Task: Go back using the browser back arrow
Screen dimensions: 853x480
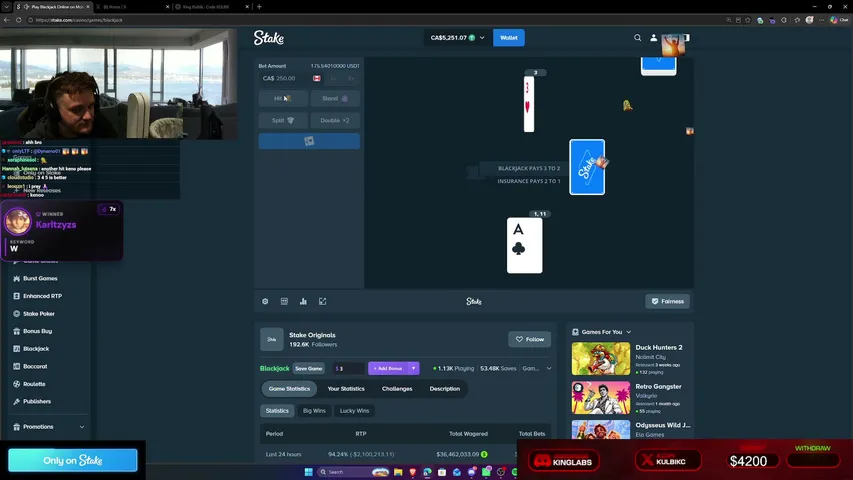Action: pos(7,20)
